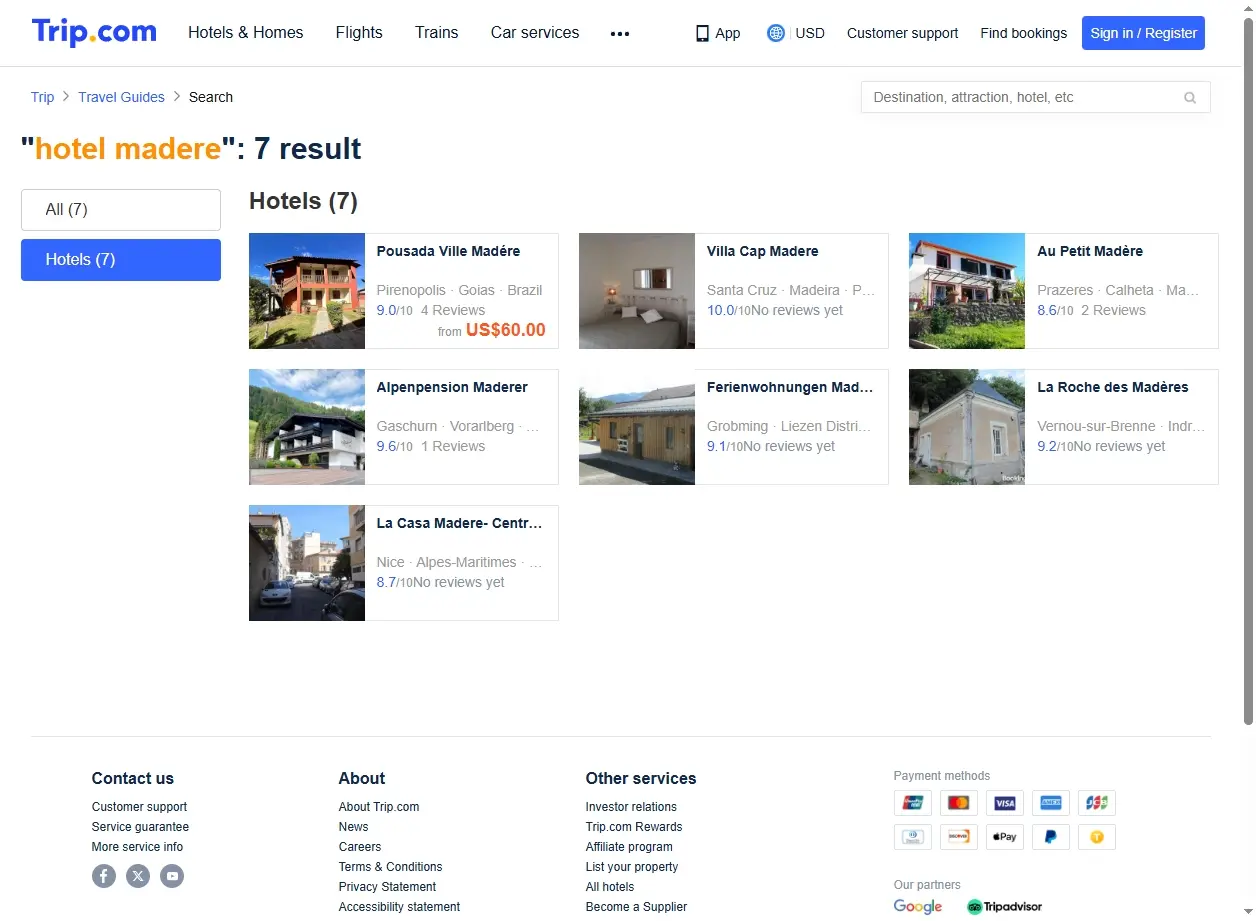Open the Hotels & Homes menu
Image resolution: width=1256 pixels, height=921 pixels.
[x=246, y=33]
